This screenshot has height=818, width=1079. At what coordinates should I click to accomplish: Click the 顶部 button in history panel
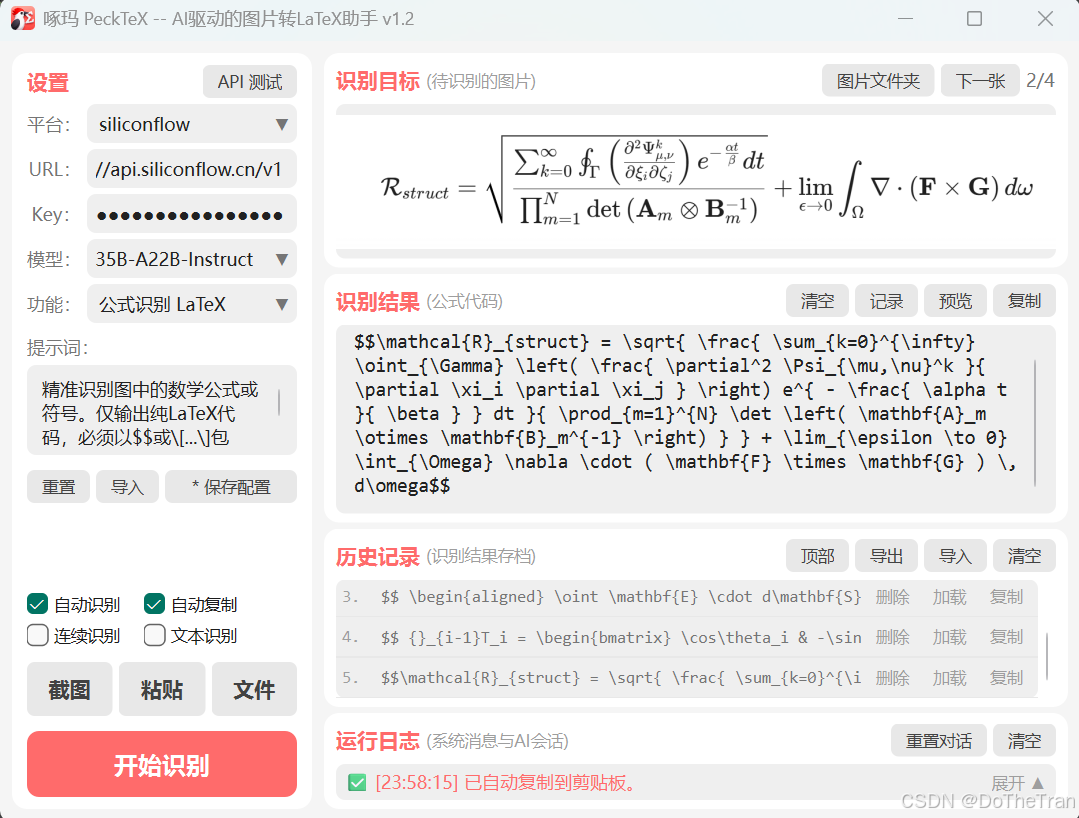(x=818, y=555)
